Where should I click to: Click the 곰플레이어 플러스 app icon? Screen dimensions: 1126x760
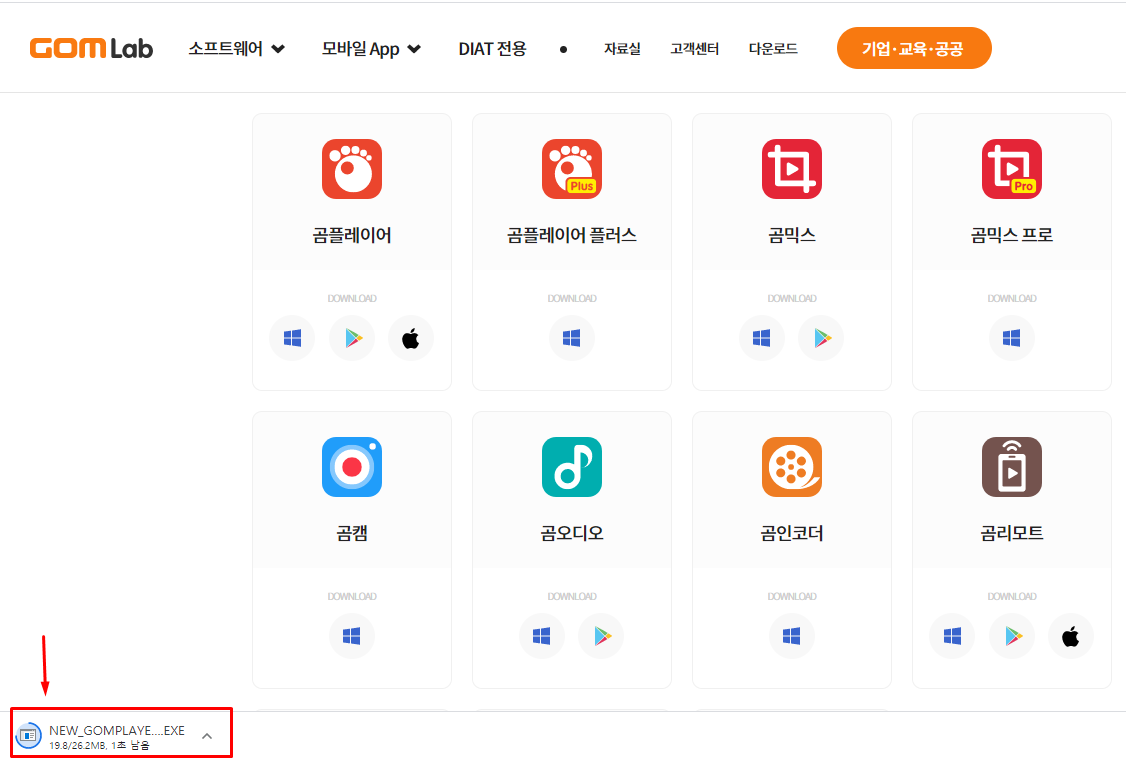tap(572, 169)
